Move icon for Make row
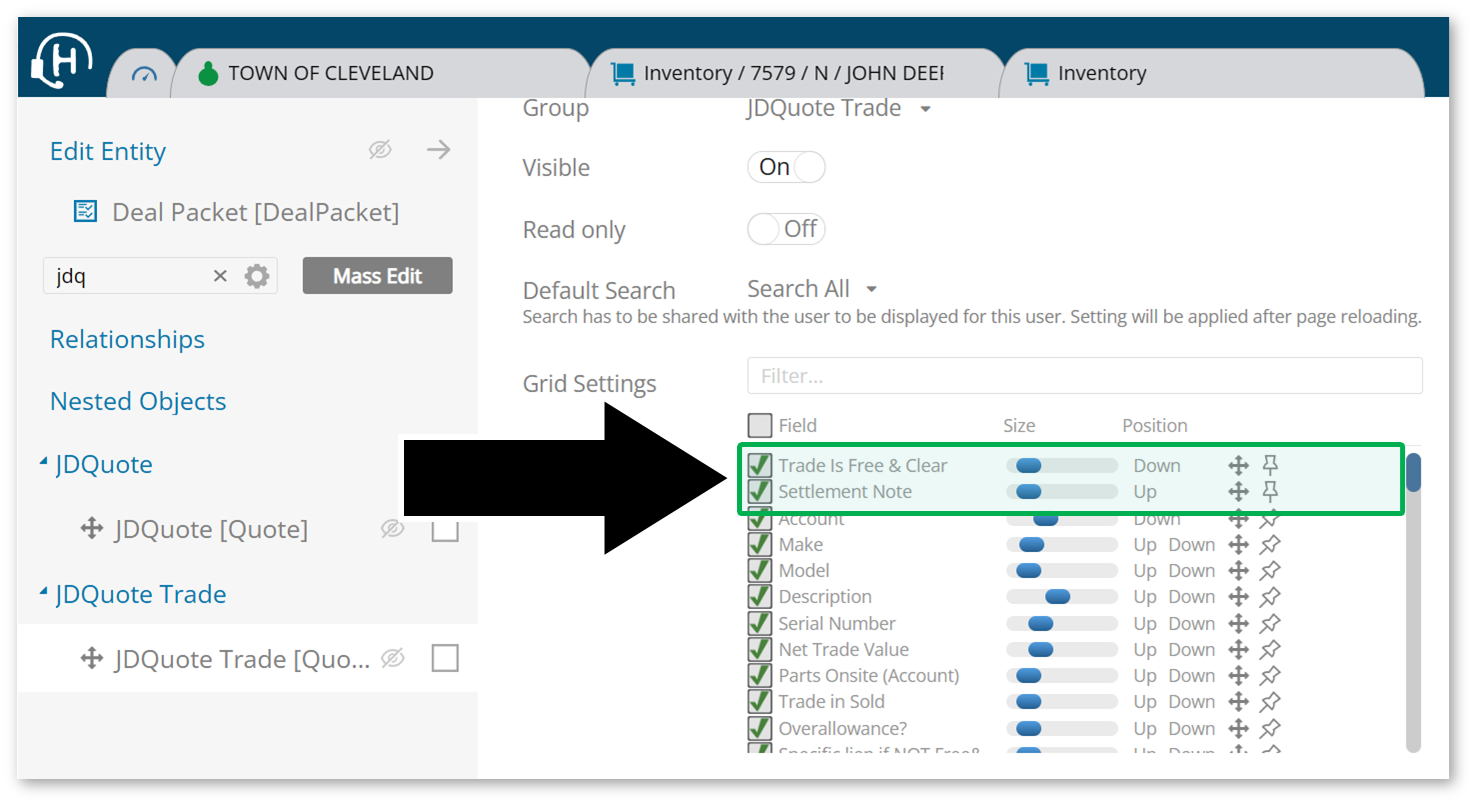The height and width of the screenshot is (805, 1475). (x=1238, y=544)
